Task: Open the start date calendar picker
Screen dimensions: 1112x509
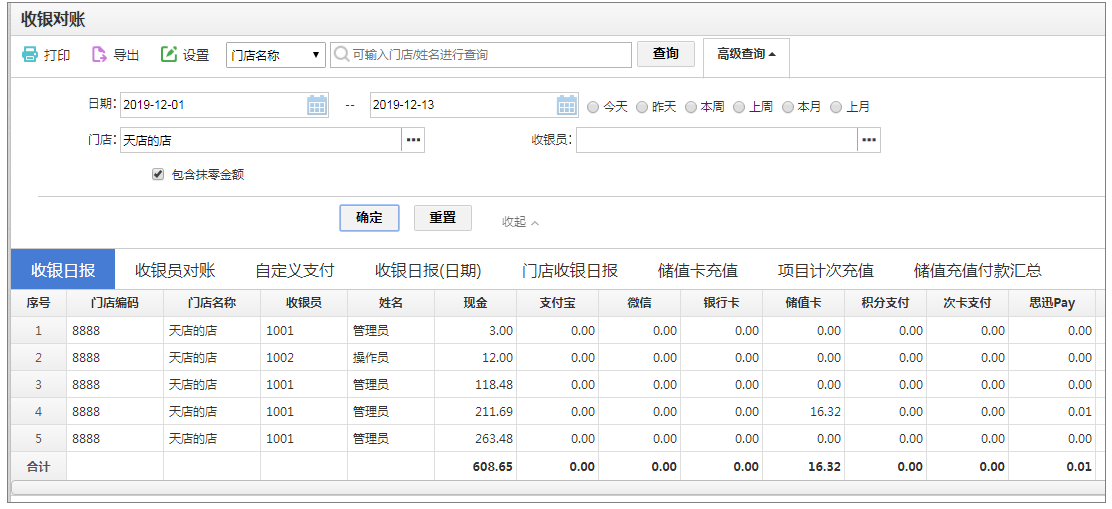Action: [316, 105]
